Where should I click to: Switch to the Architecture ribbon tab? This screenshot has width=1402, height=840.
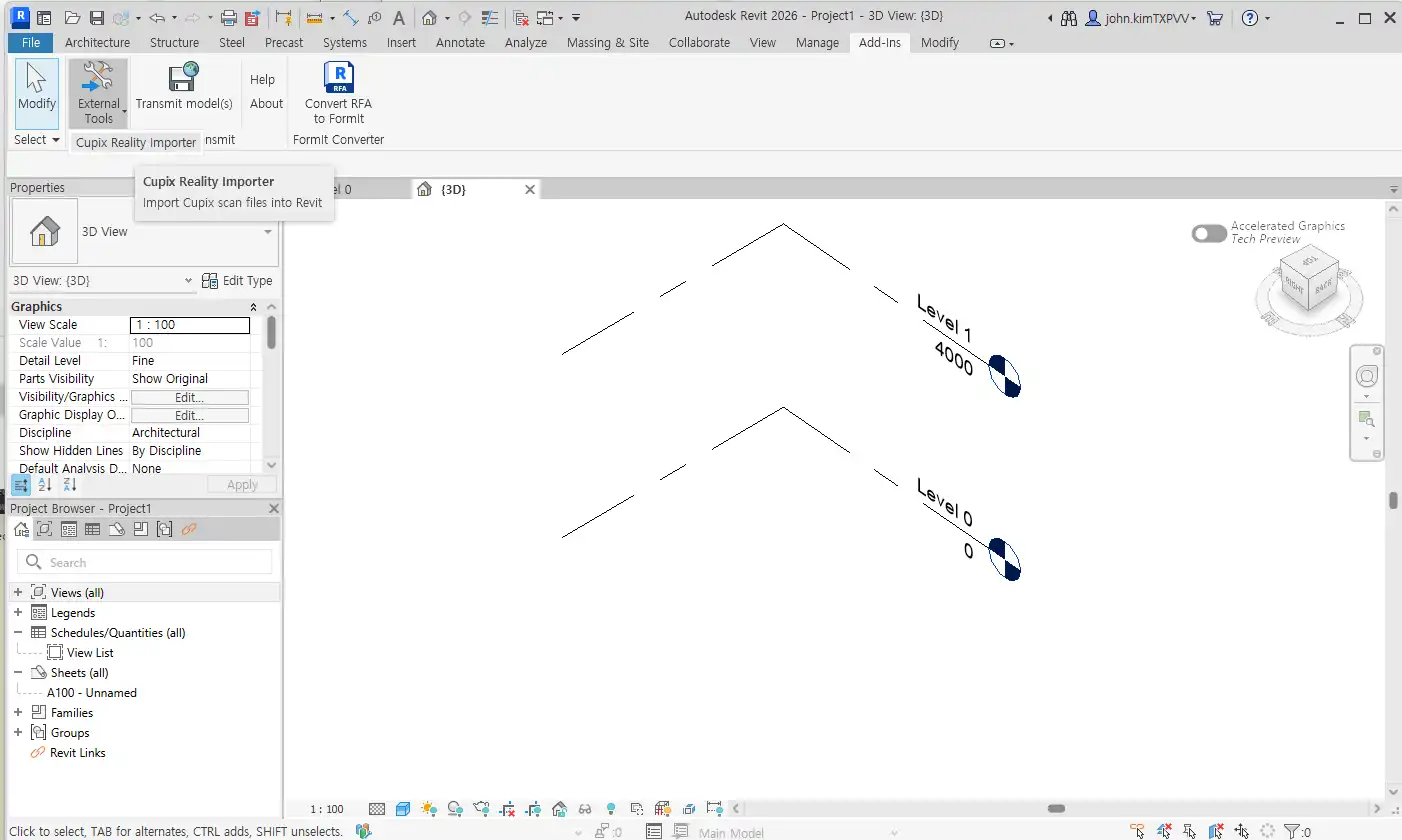tap(97, 42)
